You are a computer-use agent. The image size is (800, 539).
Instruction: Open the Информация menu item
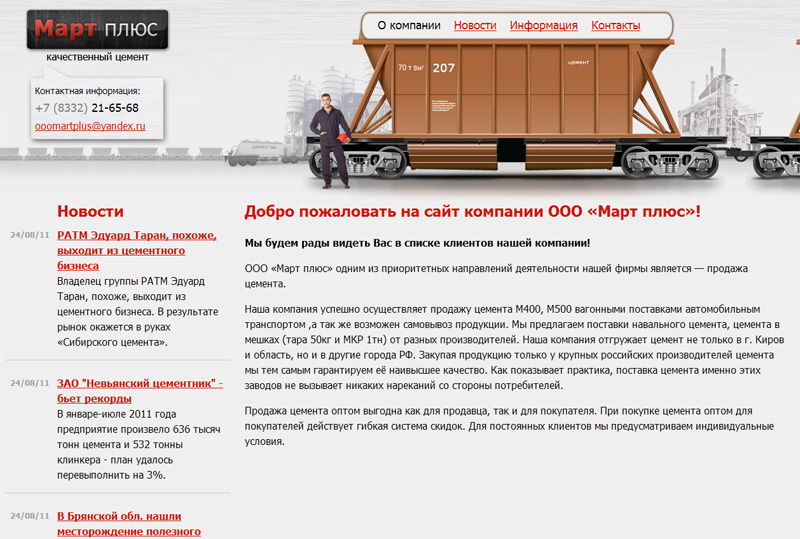(x=543, y=26)
